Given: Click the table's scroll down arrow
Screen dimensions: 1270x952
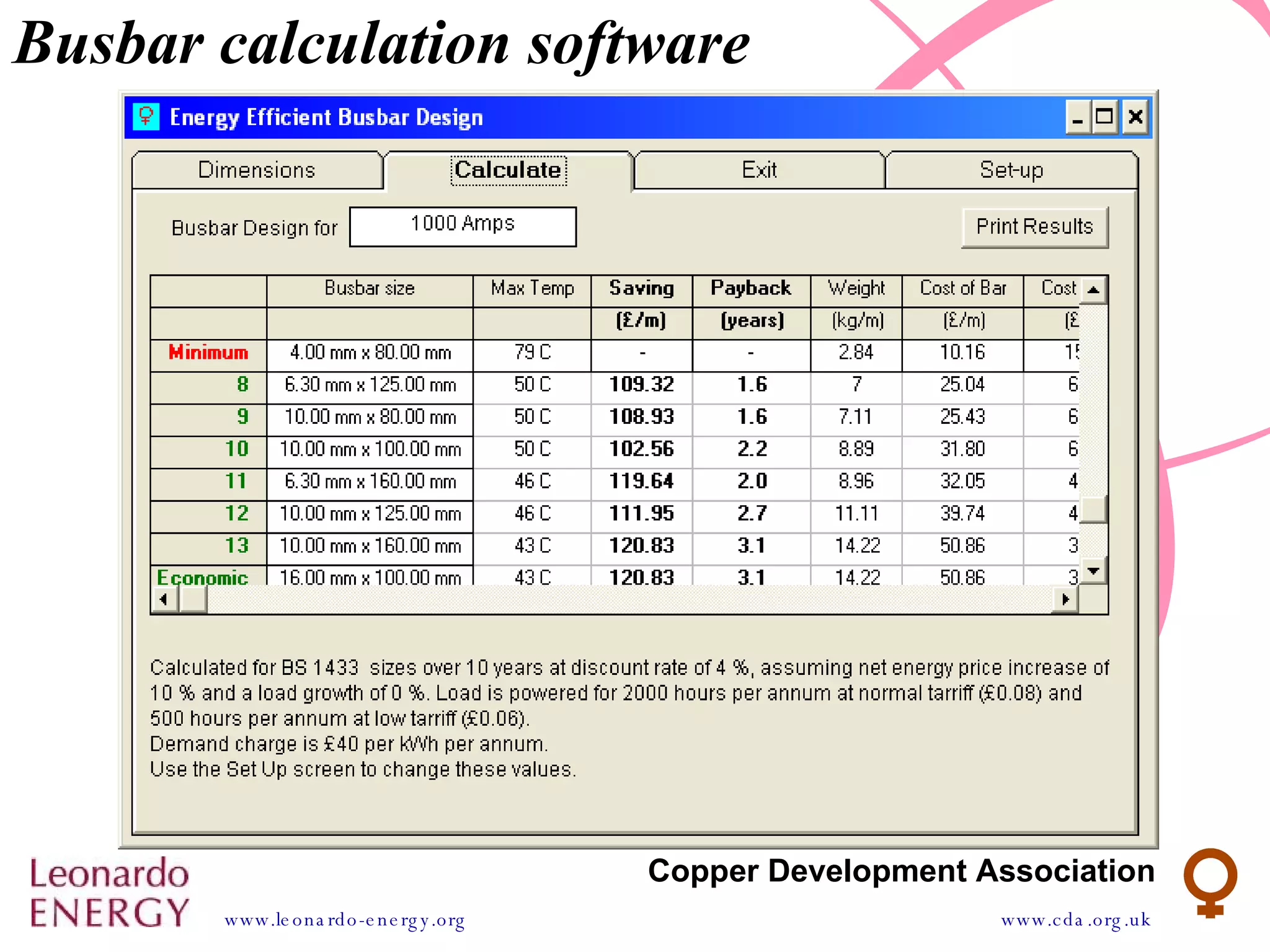Looking at the screenshot, I should 1094,571.
